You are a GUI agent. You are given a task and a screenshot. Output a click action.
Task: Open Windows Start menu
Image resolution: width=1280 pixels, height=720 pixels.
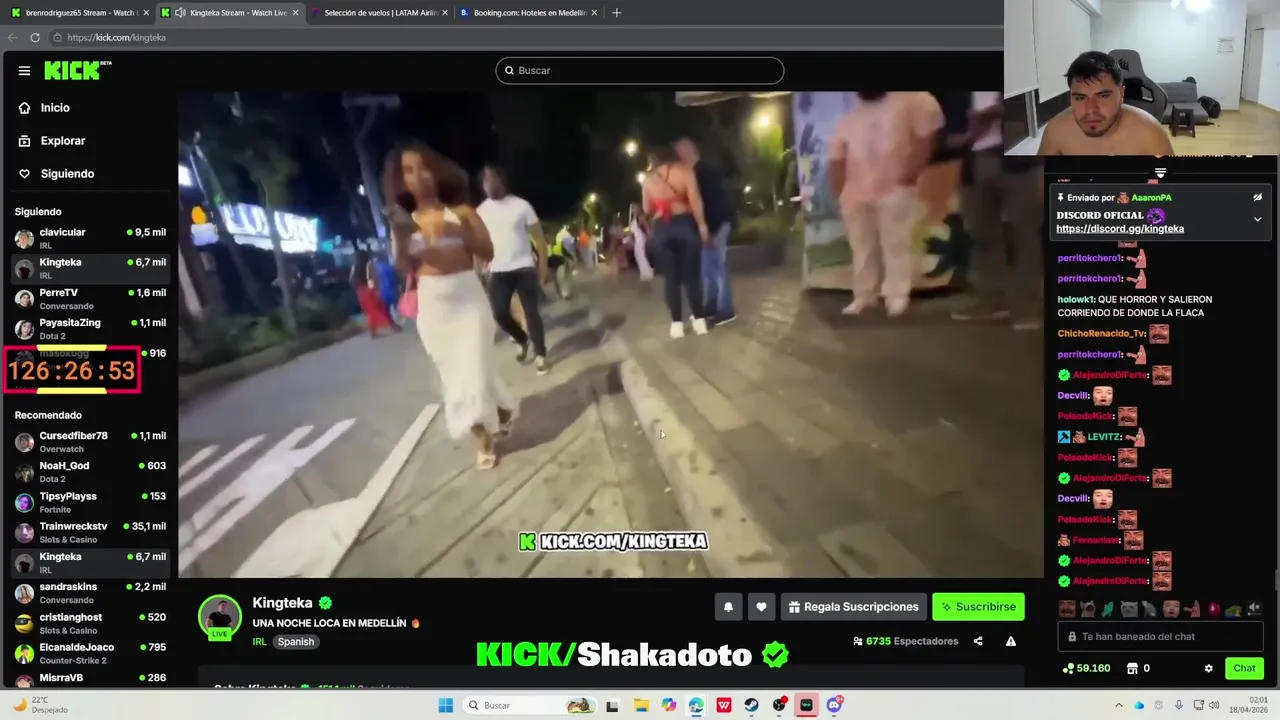click(x=446, y=705)
